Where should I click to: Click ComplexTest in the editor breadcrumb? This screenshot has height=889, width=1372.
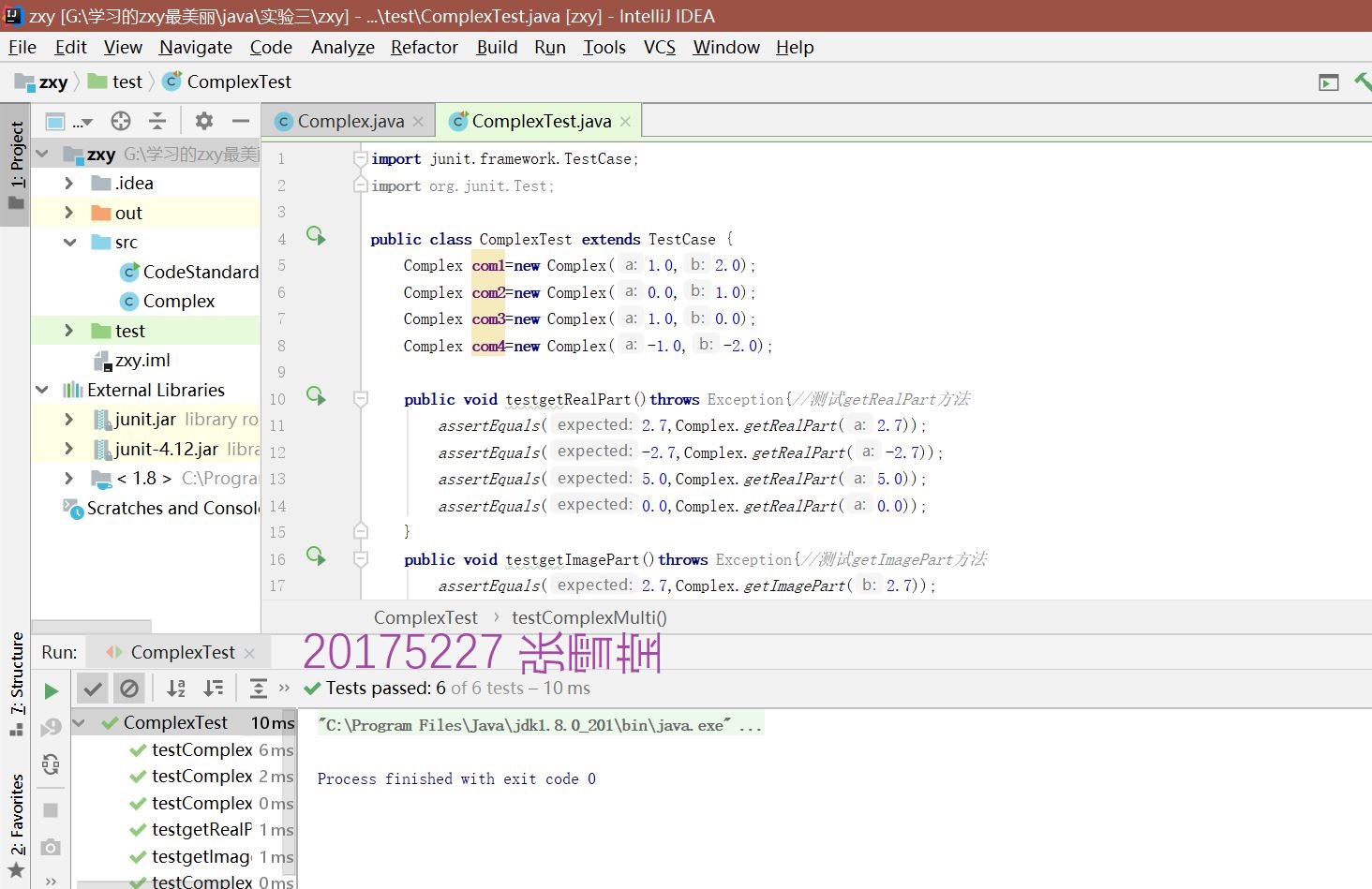(x=425, y=617)
